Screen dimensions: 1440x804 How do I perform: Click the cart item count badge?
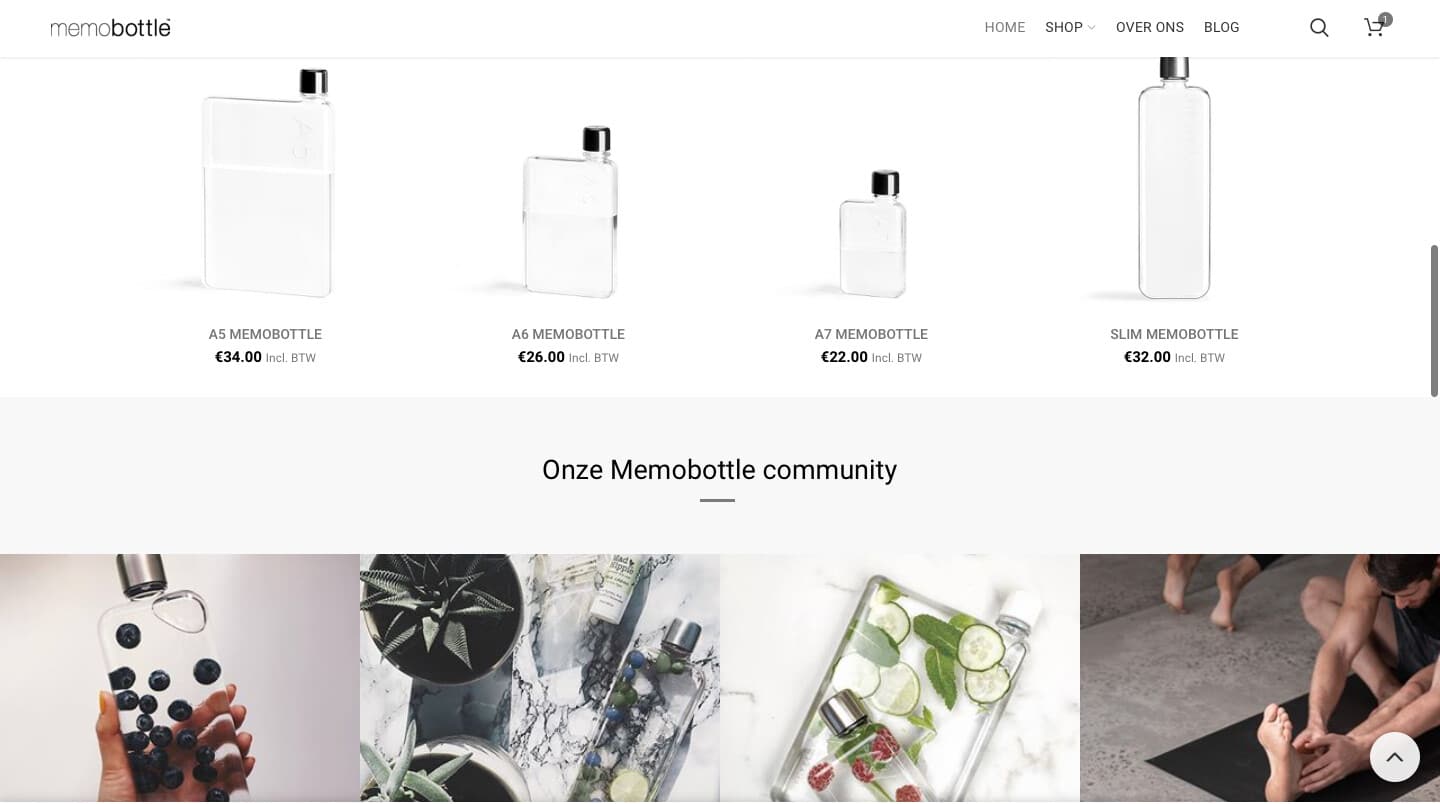click(x=1385, y=19)
